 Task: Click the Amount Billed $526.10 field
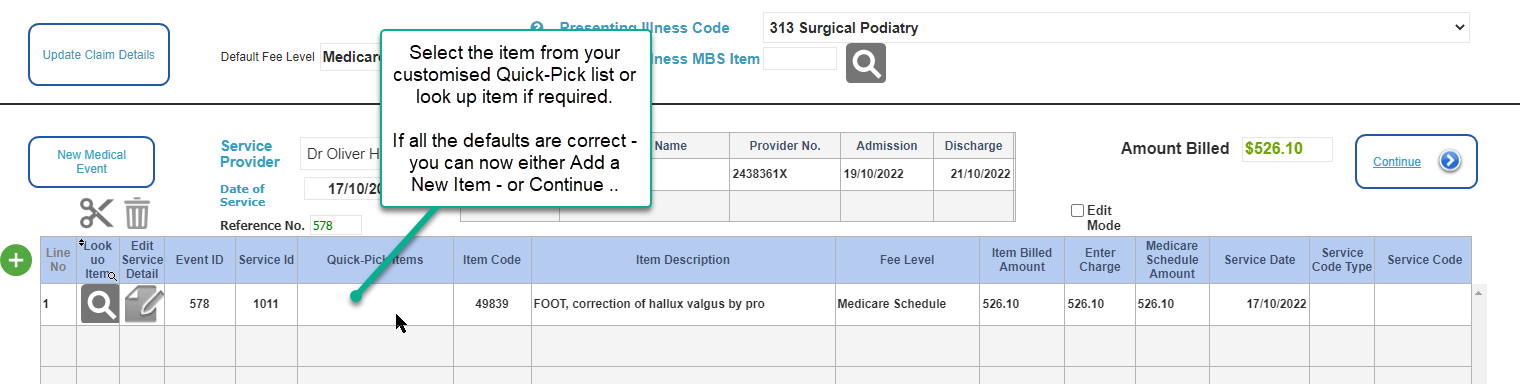pyautogui.click(x=1287, y=149)
